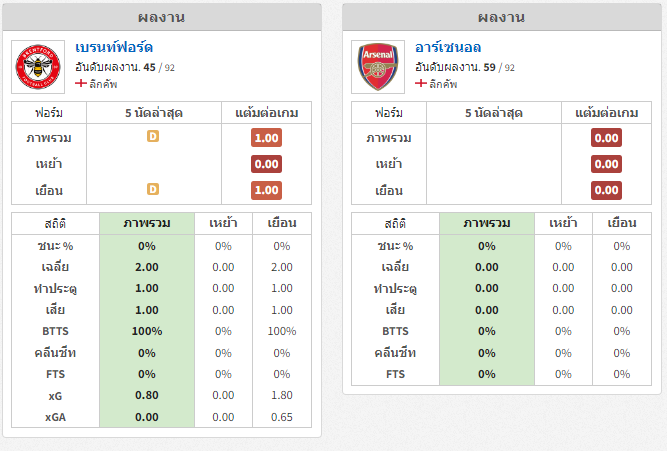Select the เยือน column tab in Arsenal's stats

(622, 223)
